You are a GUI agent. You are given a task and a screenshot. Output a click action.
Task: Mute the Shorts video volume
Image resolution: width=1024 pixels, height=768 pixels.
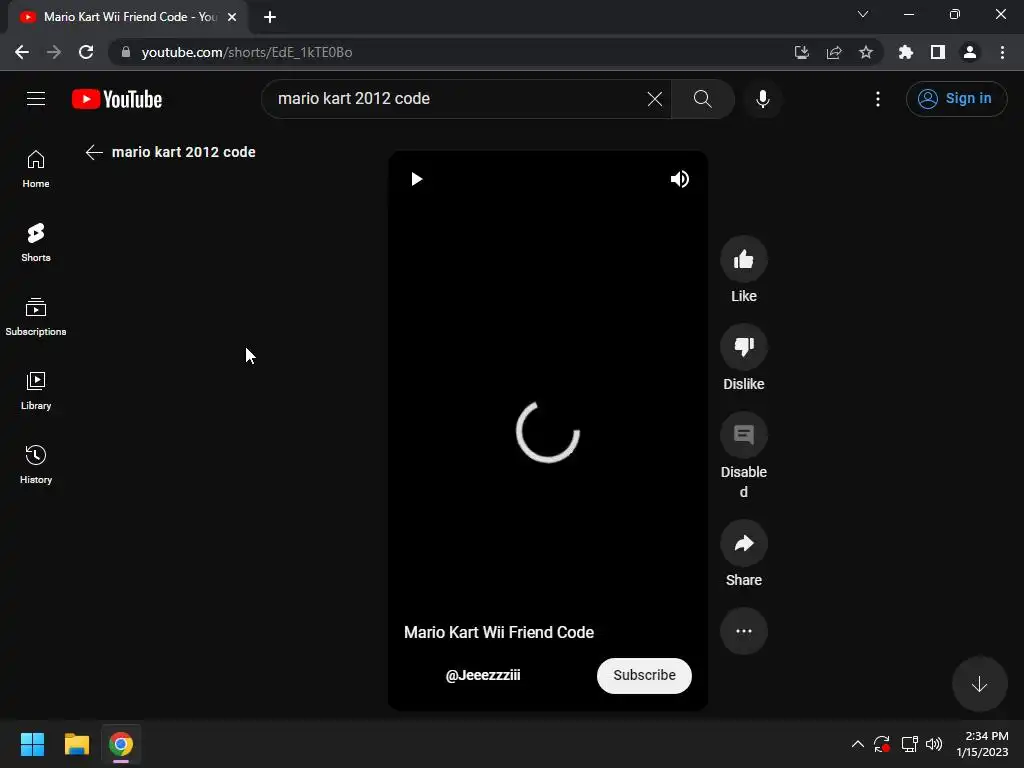pyautogui.click(x=680, y=179)
